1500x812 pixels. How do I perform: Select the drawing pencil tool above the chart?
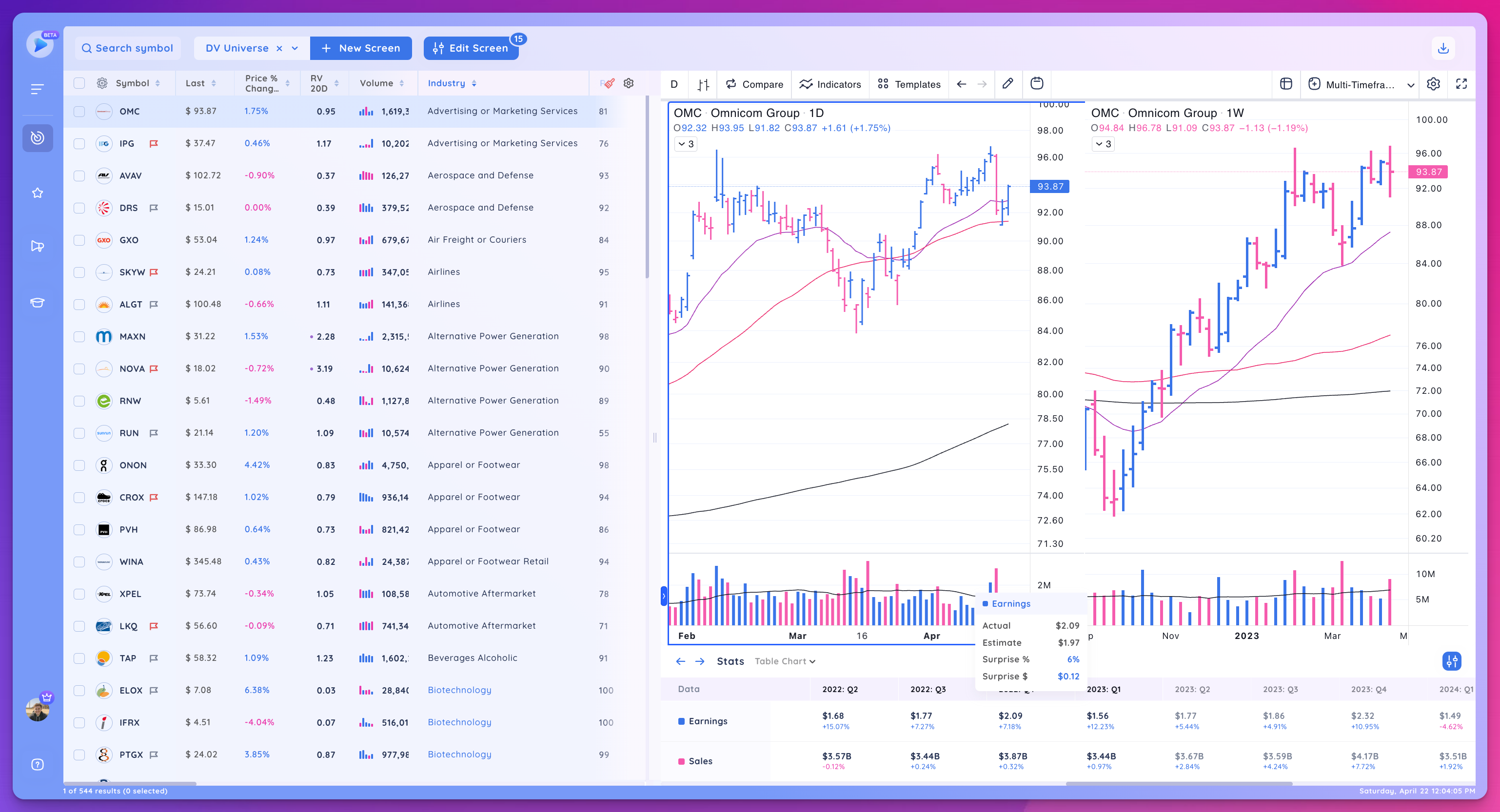click(1008, 84)
